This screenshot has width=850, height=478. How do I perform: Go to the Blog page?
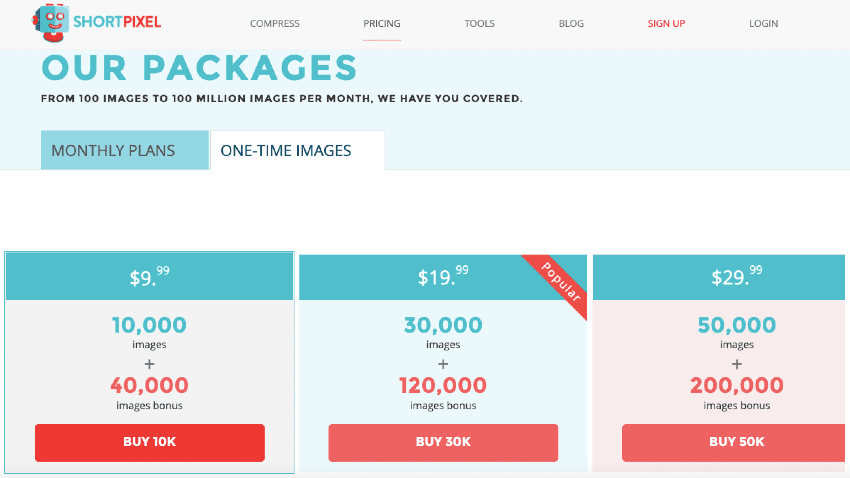[572, 24]
